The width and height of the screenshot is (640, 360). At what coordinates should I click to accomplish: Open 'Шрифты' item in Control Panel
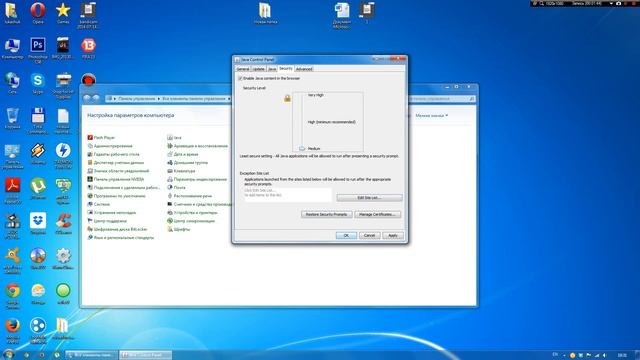tap(179, 229)
